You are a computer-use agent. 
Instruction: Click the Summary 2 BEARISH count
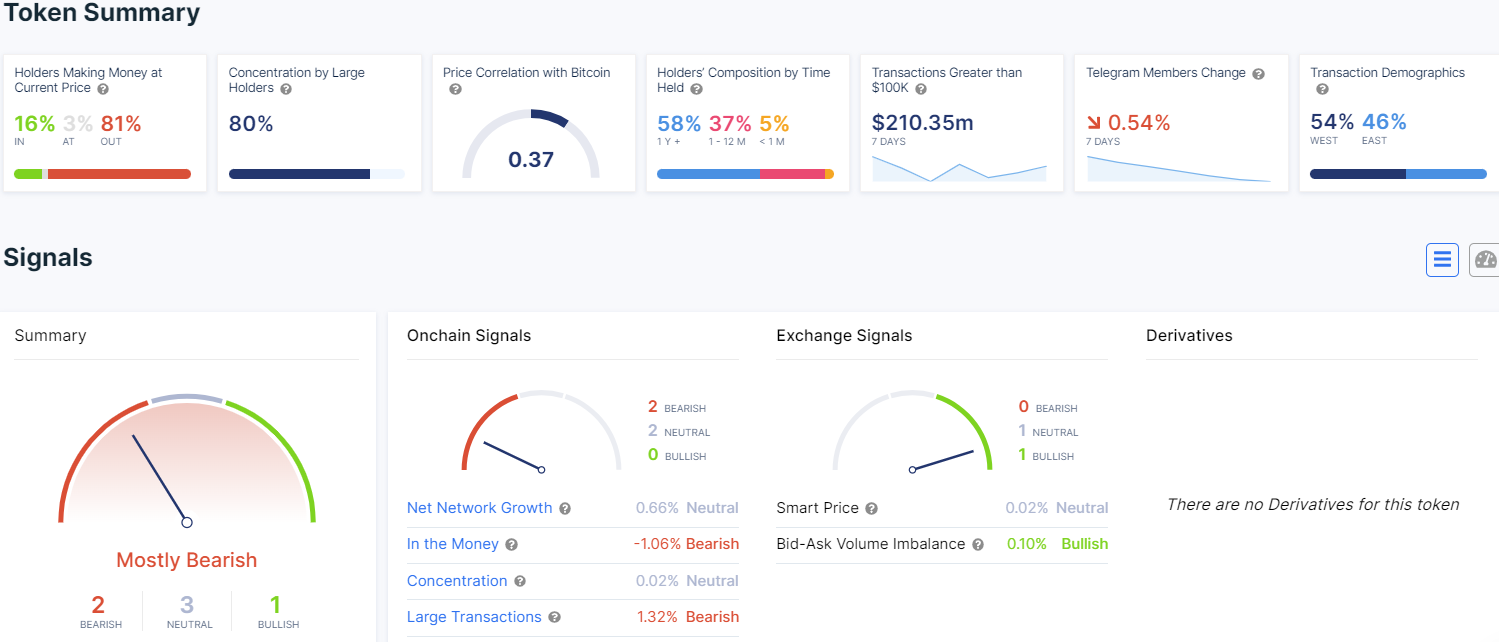tap(99, 604)
